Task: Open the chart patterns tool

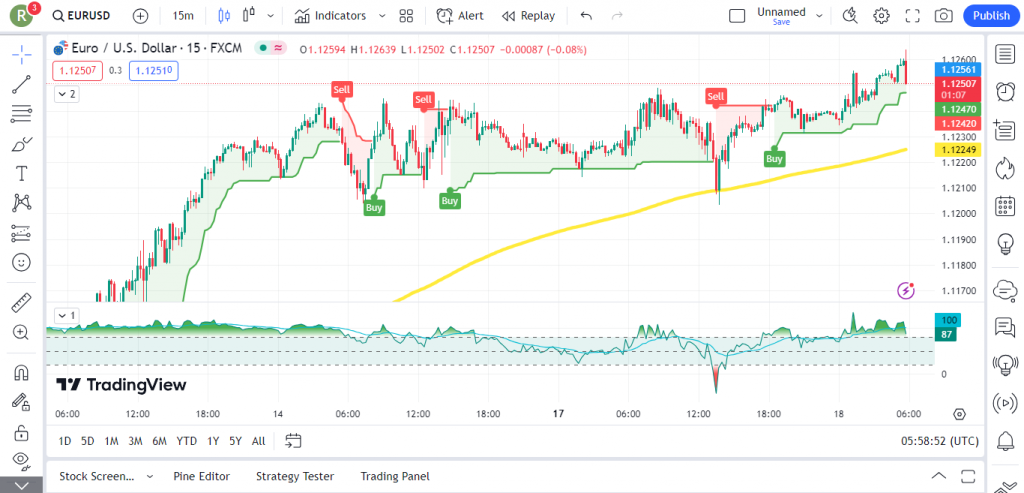Action: [x=22, y=203]
